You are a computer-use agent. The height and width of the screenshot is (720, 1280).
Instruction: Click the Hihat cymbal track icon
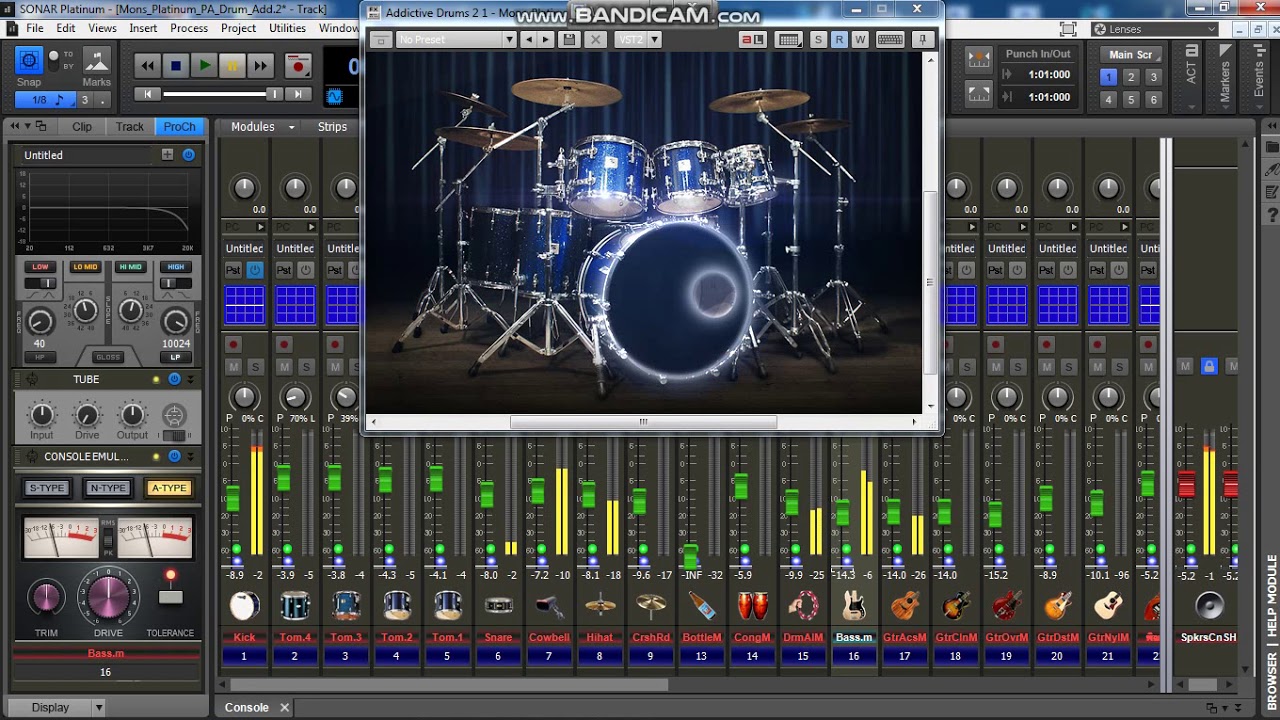(600, 605)
